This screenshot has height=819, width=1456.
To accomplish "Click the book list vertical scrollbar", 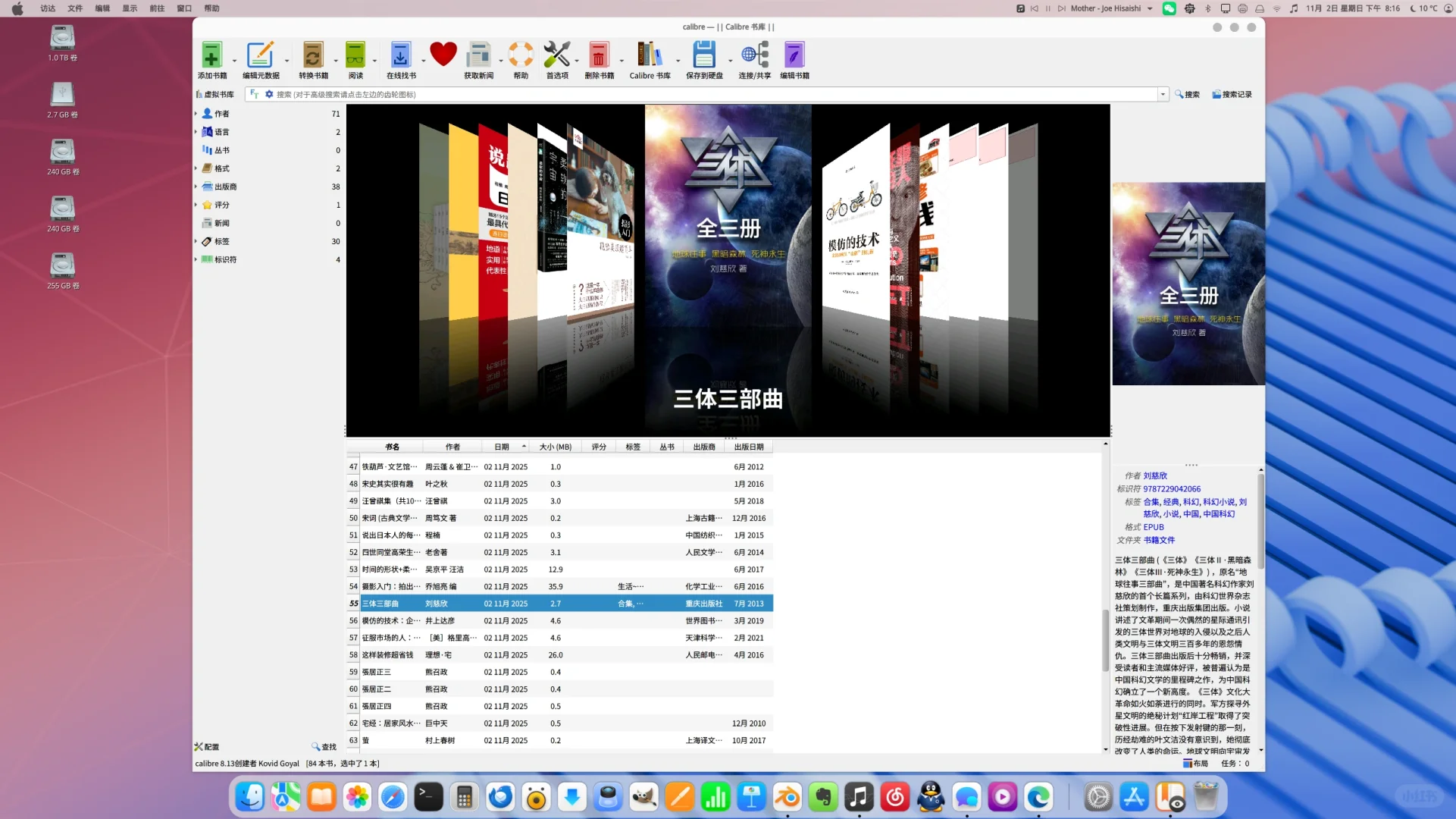I will pyautogui.click(x=1106, y=641).
